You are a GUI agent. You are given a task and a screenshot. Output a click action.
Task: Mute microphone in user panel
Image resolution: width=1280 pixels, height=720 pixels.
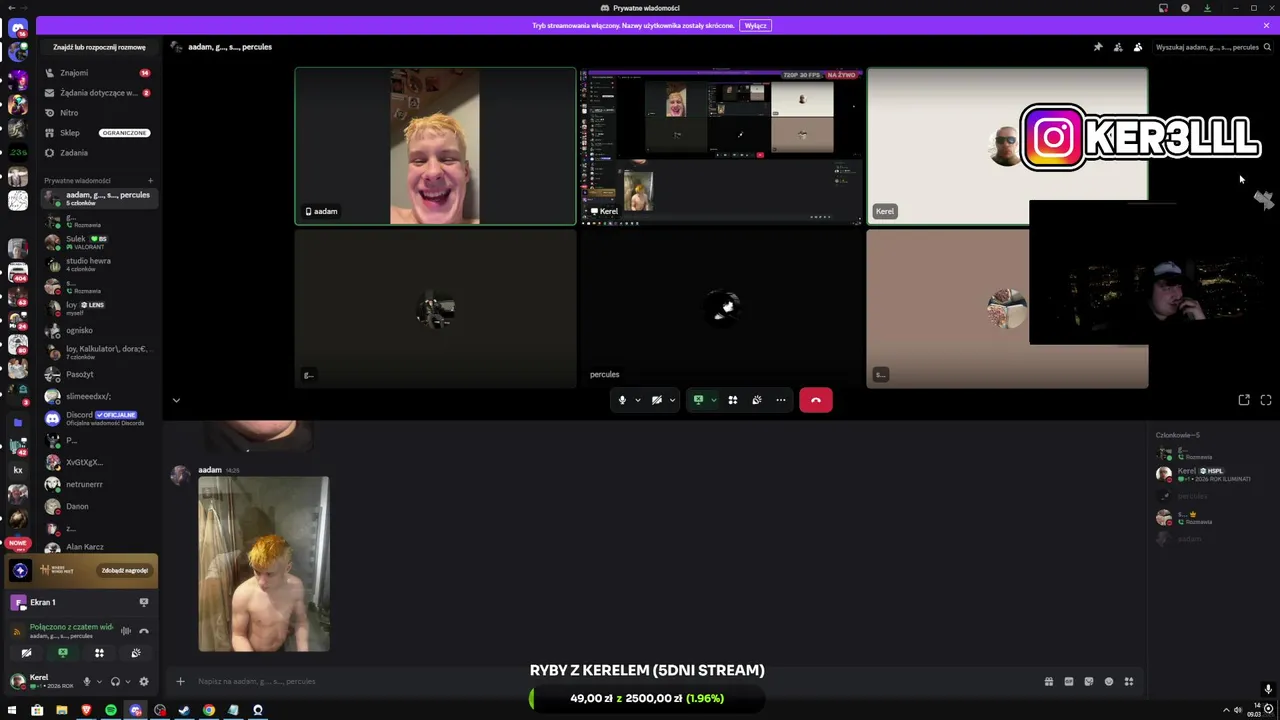point(87,682)
